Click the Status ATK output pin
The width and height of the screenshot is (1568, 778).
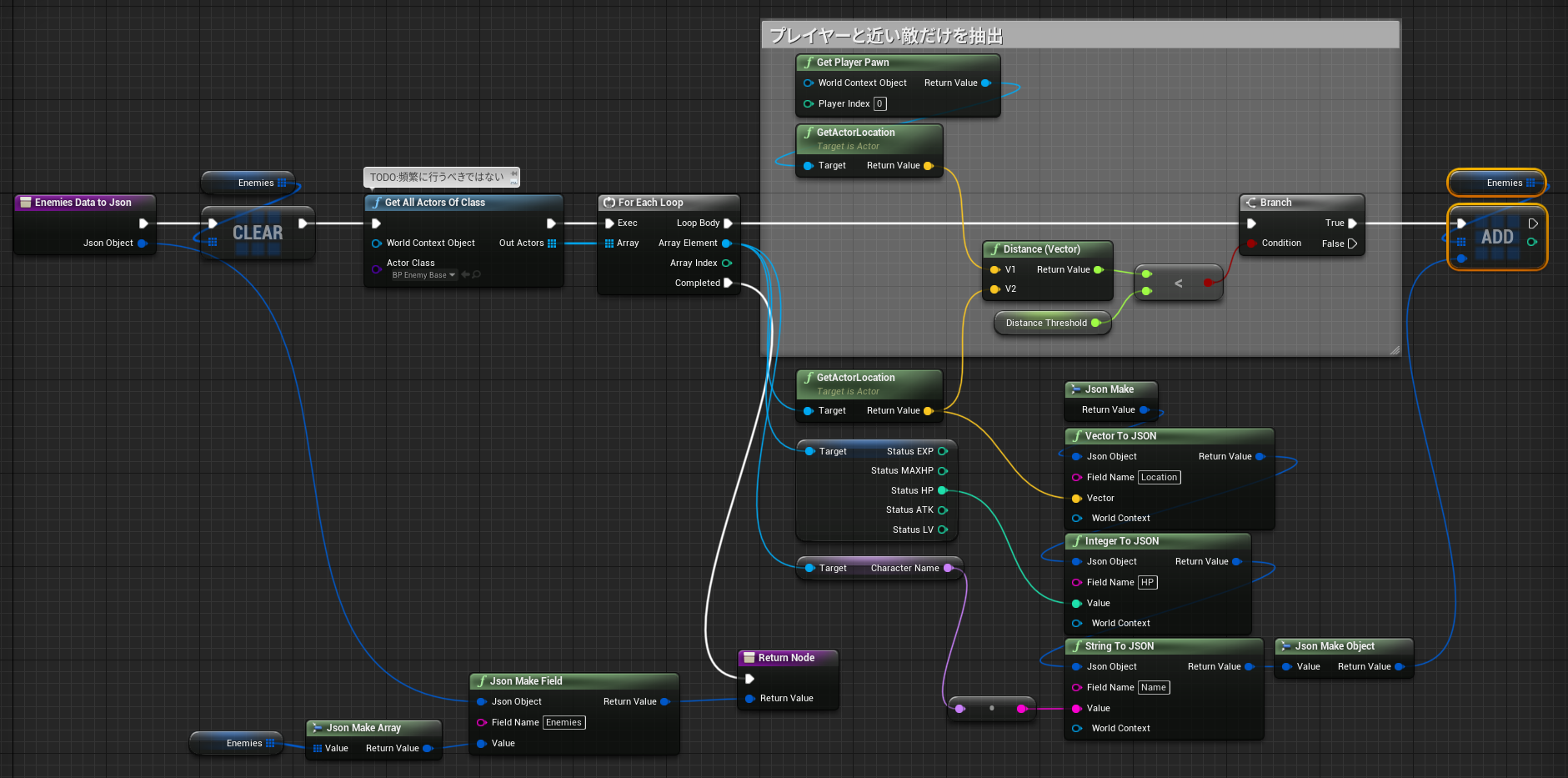point(942,510)
